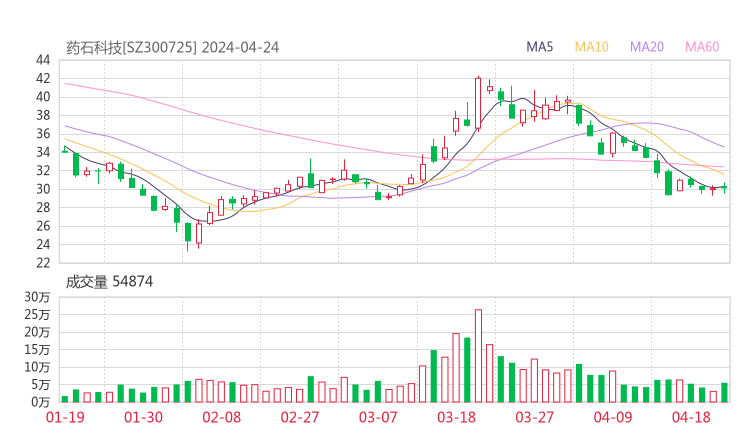740x440 pixels.
Task: Click the 成交量 54874 volume label
Action: (109, 282)
